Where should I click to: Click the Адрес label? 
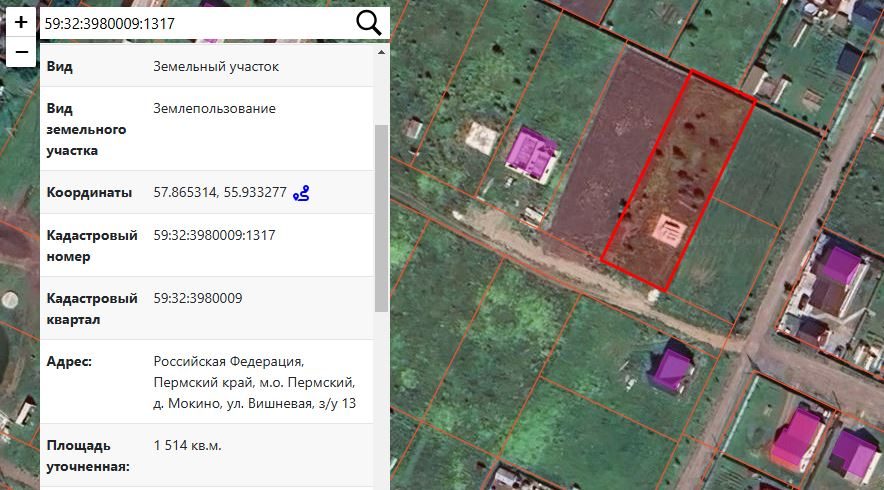click(x=69, y=361)
